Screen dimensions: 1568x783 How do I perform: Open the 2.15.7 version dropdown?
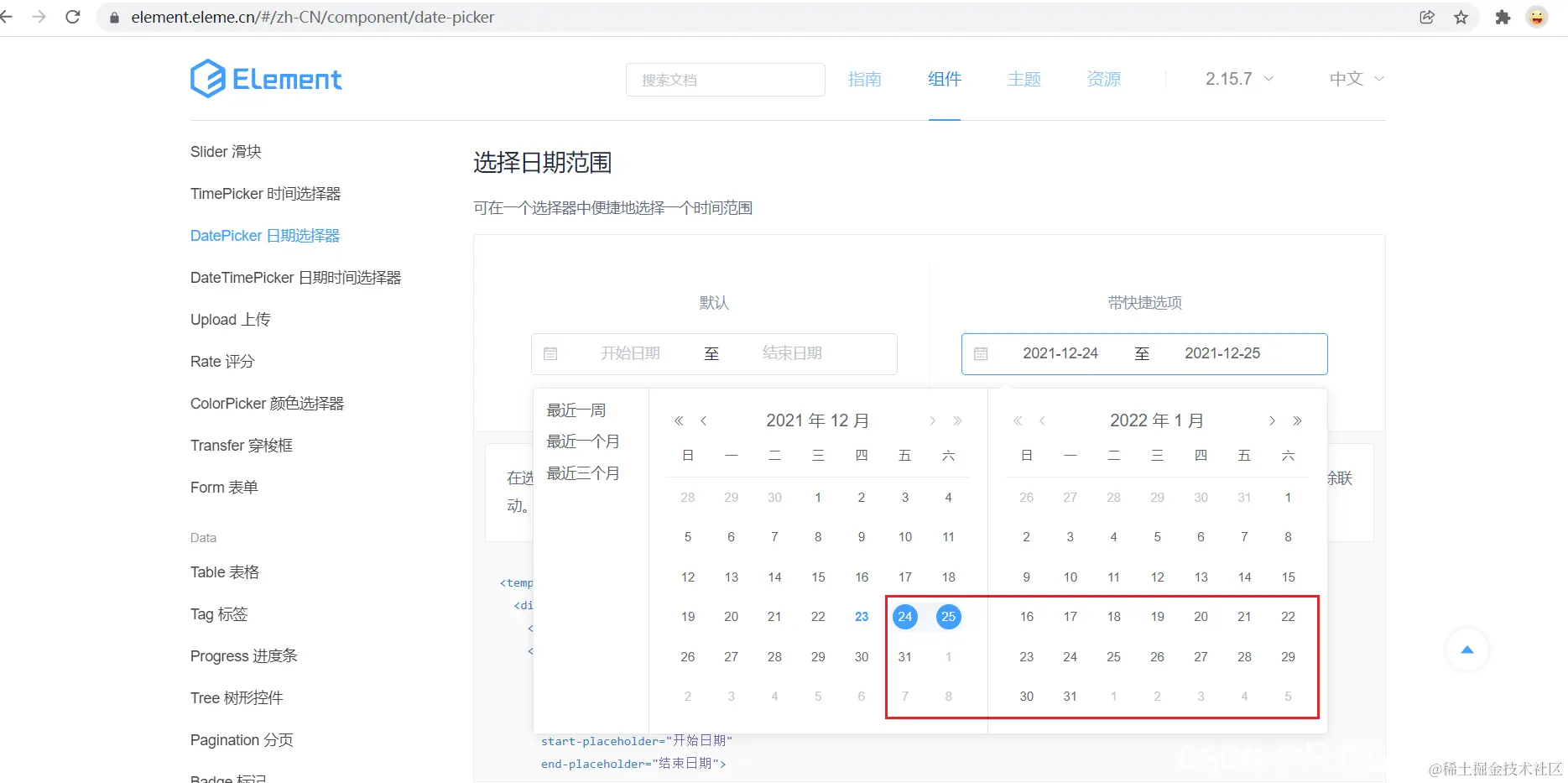[1239, 79]
